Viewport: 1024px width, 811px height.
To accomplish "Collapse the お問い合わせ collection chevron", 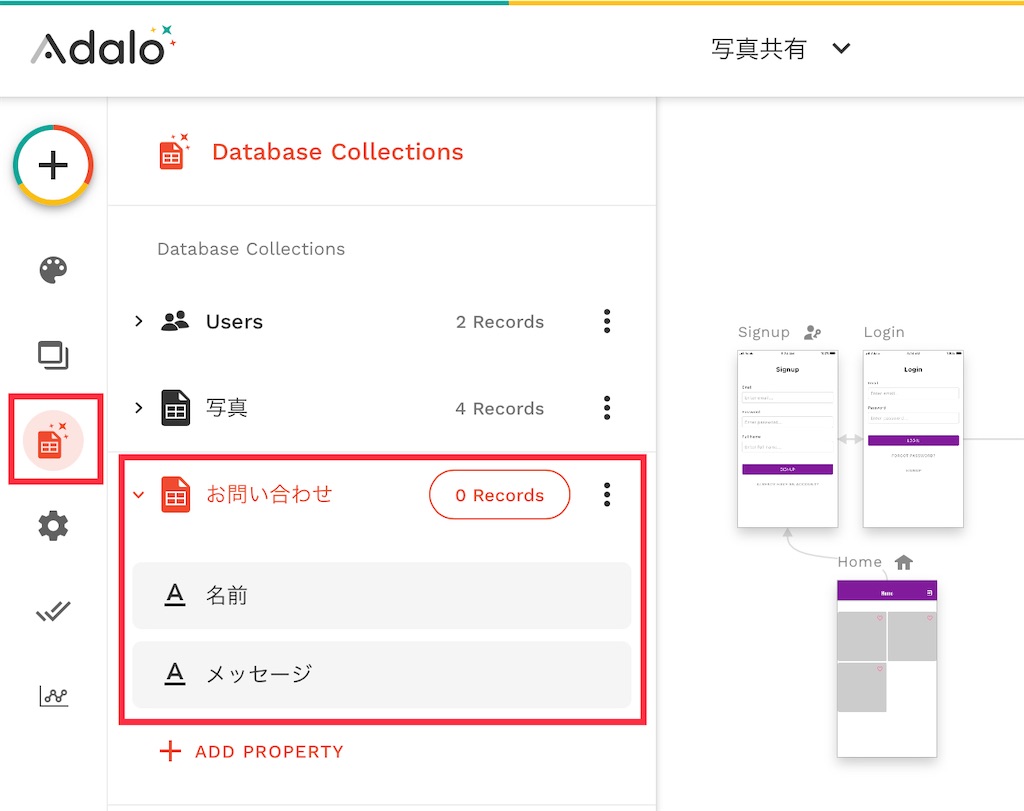I will tap(138, 495).
